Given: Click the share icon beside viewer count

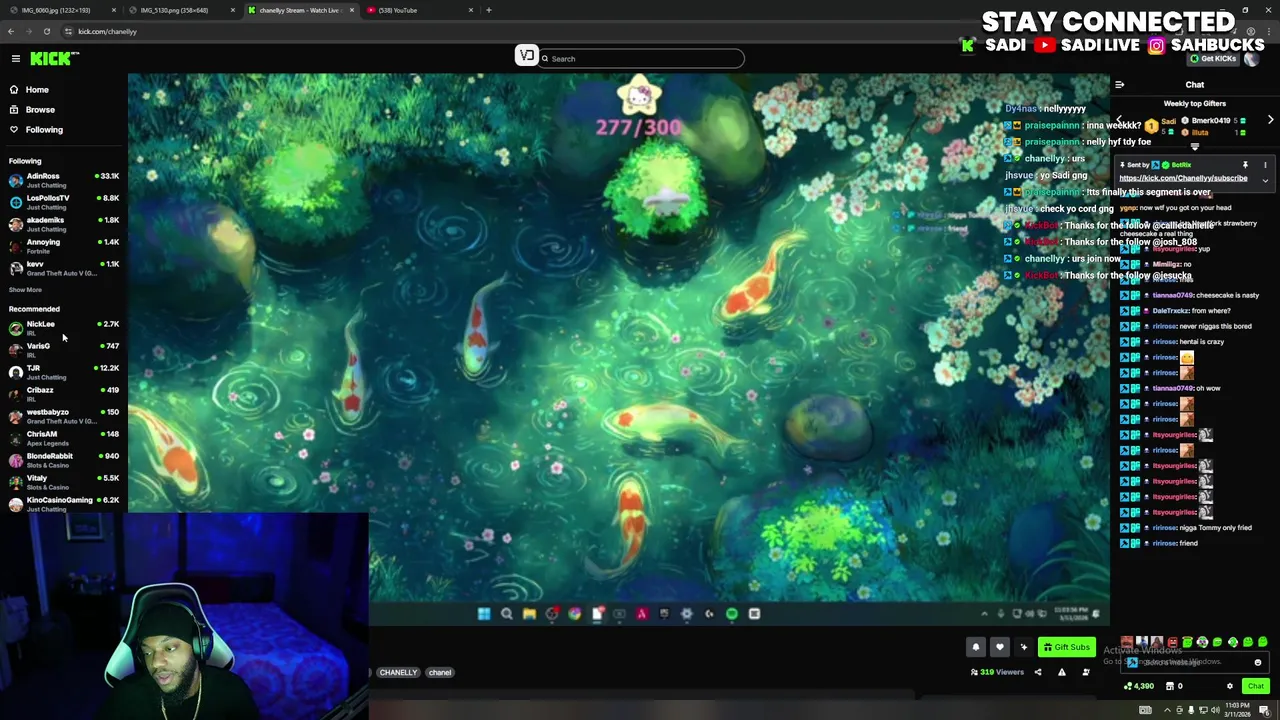Looking at the screenshot, I should point(1038,672).
